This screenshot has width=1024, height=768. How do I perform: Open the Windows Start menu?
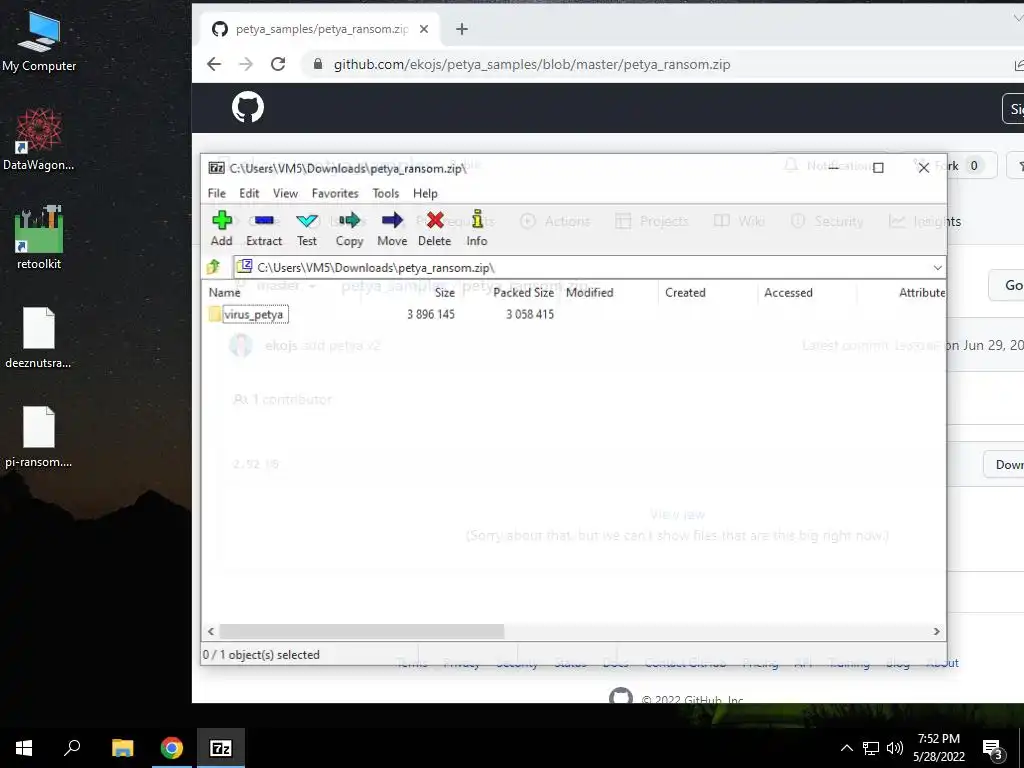24,748
